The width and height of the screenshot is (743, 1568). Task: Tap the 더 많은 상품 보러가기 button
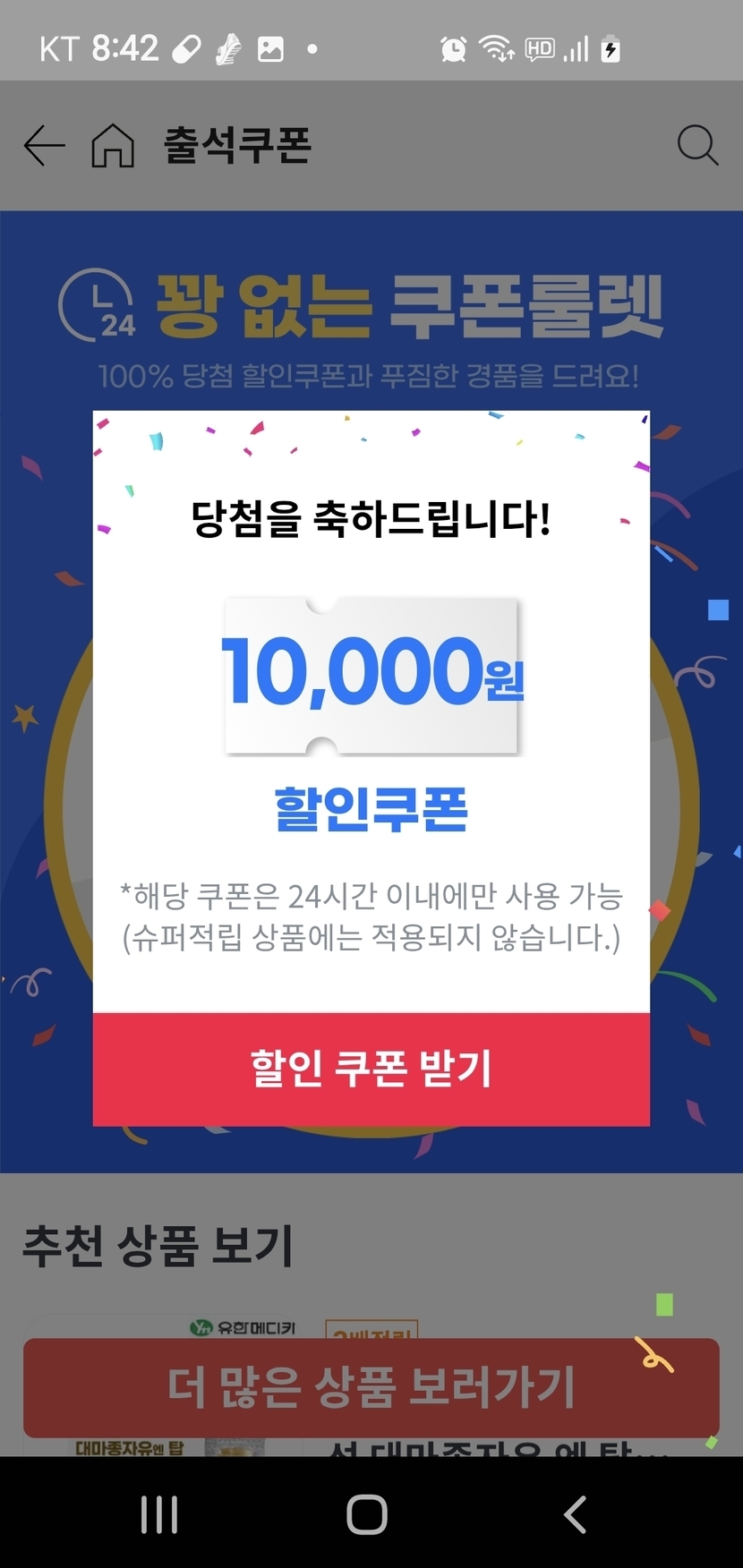coord(371,1387)
